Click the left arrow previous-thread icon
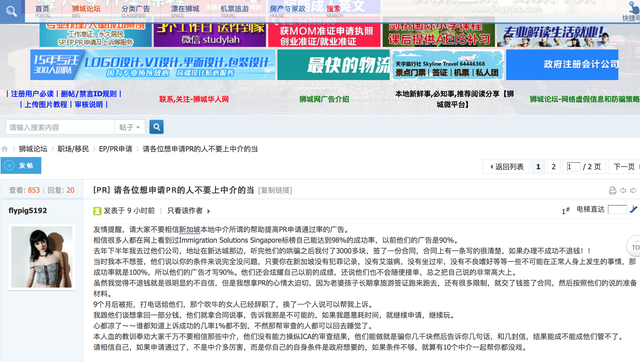This screenshot has height=362, width=640. 623,191
